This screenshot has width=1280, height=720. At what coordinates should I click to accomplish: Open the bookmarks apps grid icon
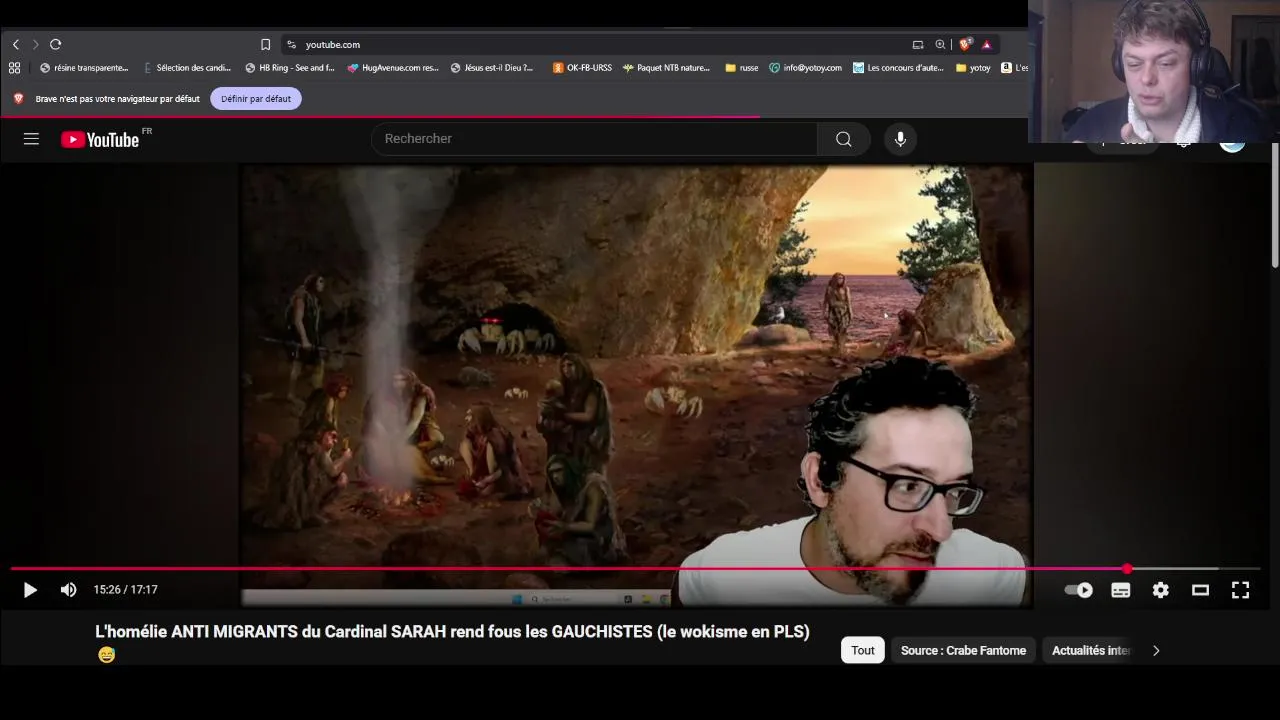click(x=14, y=68)
